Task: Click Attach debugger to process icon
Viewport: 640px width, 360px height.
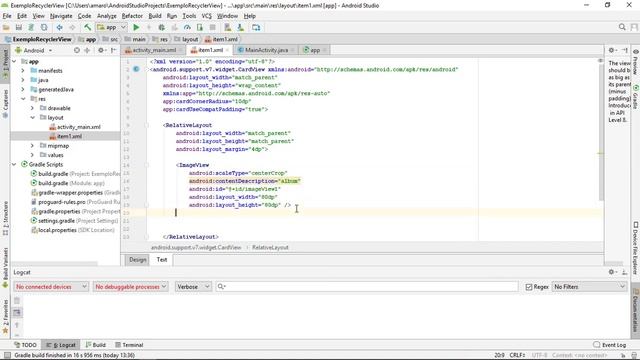Action: pos(200,27)
